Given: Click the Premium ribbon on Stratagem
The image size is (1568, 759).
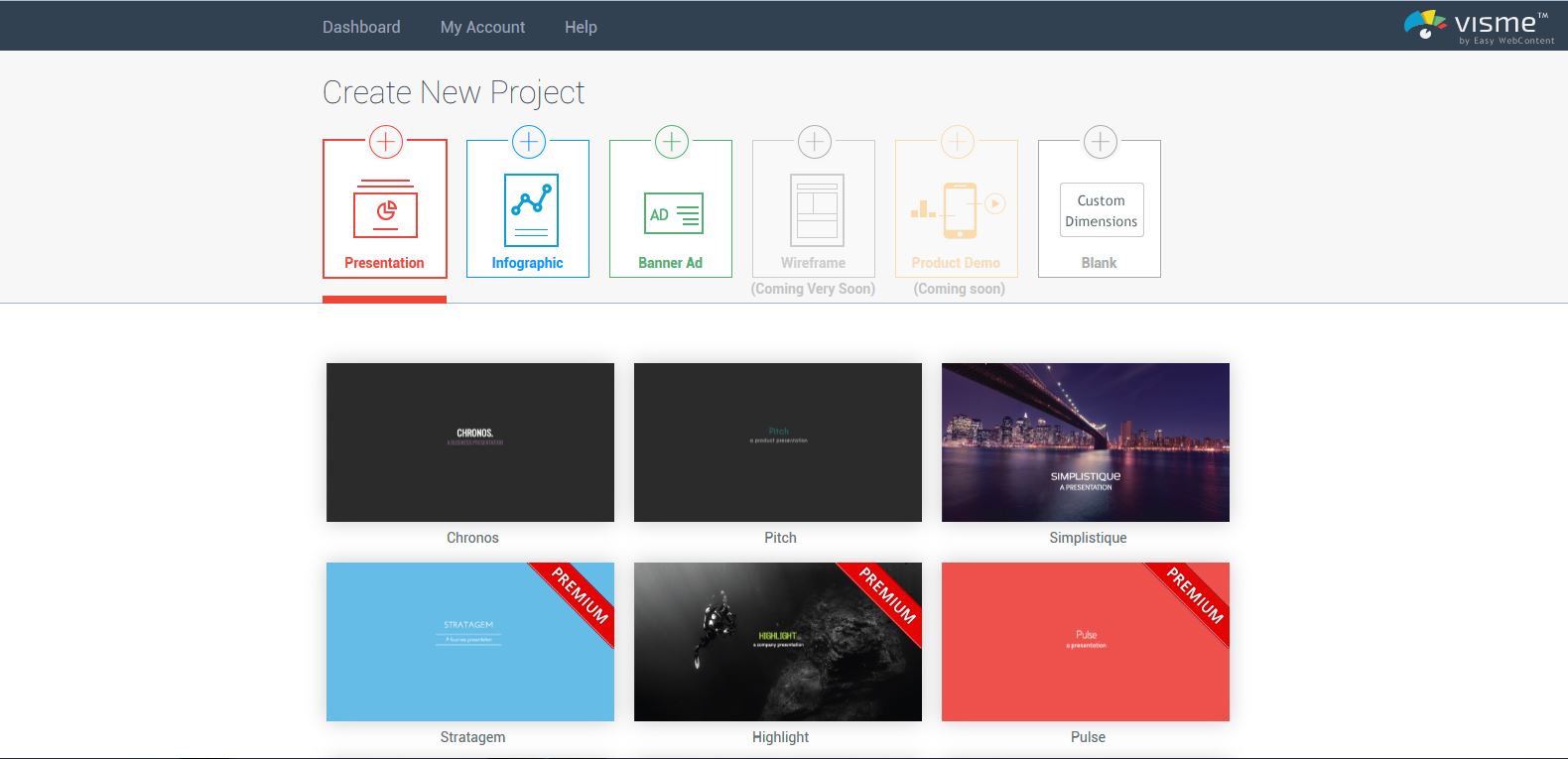Looking at the screenshot, I should tap(579, 596).
